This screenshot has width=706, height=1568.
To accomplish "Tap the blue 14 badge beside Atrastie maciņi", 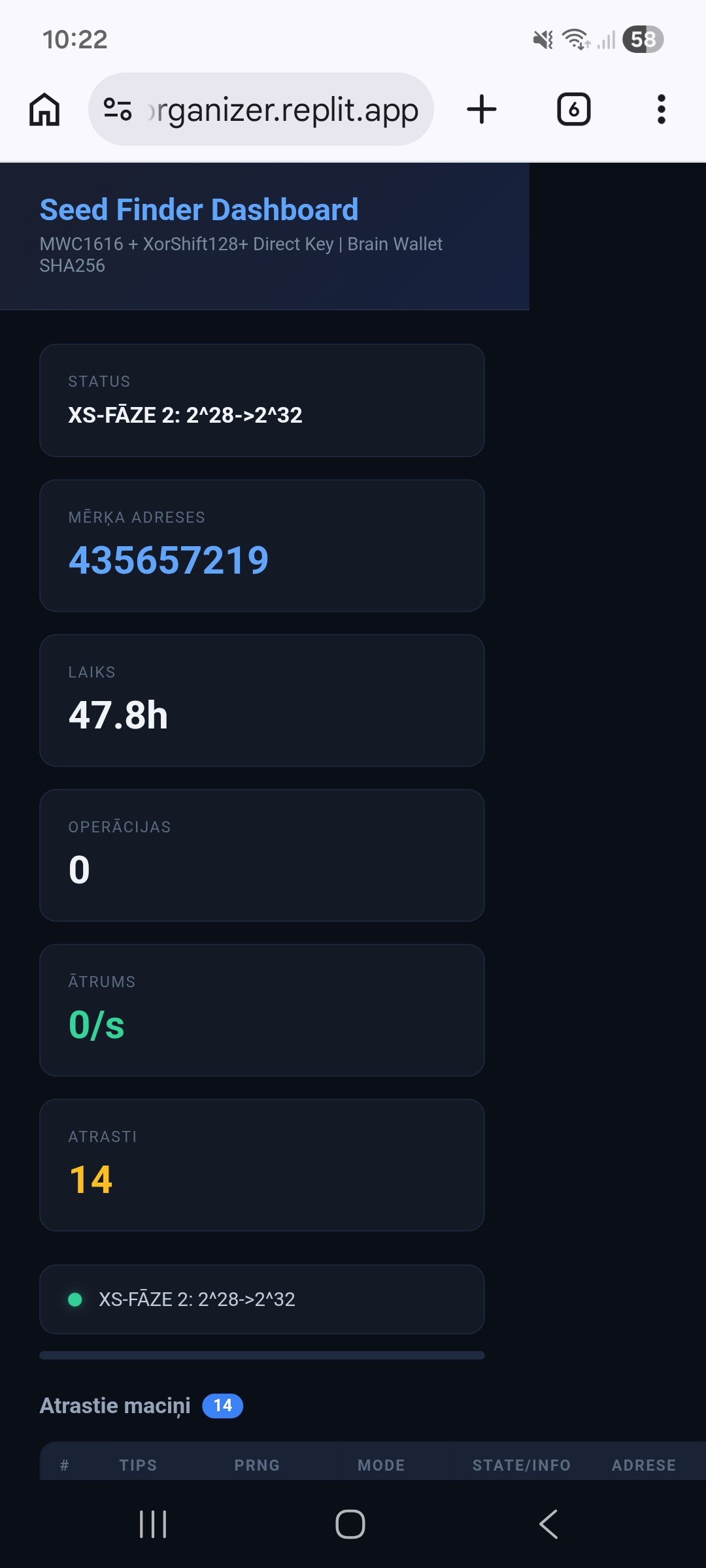I will point(222,1406).
